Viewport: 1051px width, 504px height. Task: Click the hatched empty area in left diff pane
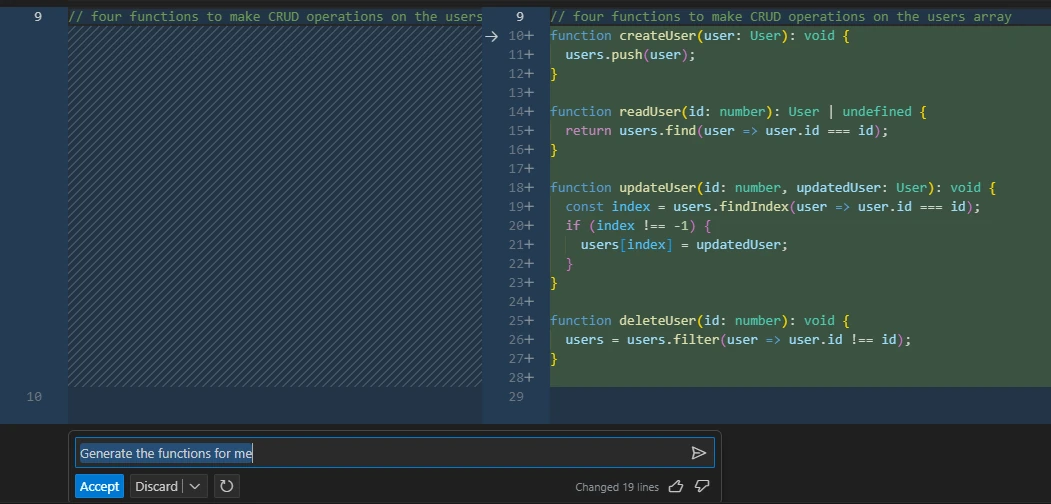click(275, 205)
